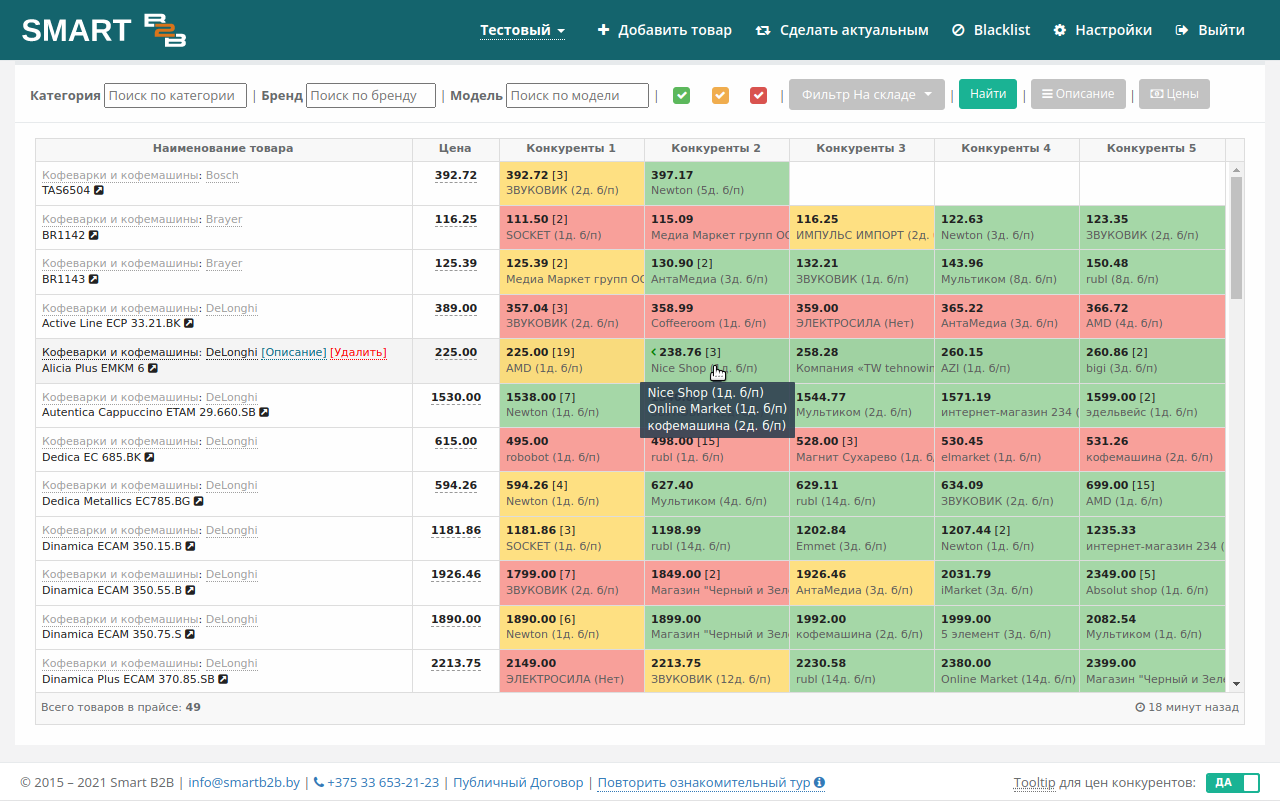Viewport: 1280px width, 801px height.
Task: Focus the category search field
Action: pos(175,95)
